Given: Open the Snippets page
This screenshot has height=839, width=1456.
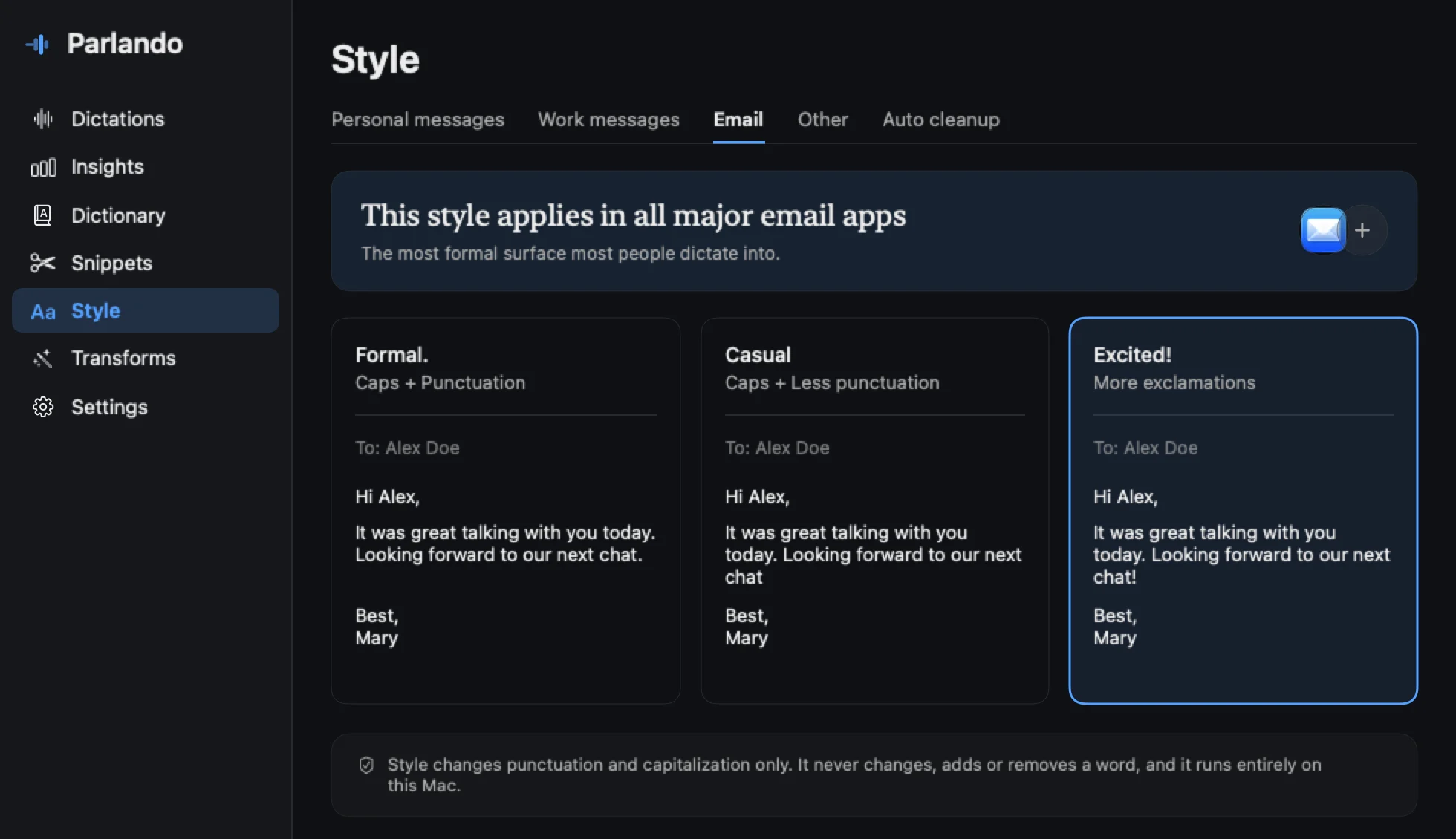Looking at the screenshot, I should coord(146,263).
